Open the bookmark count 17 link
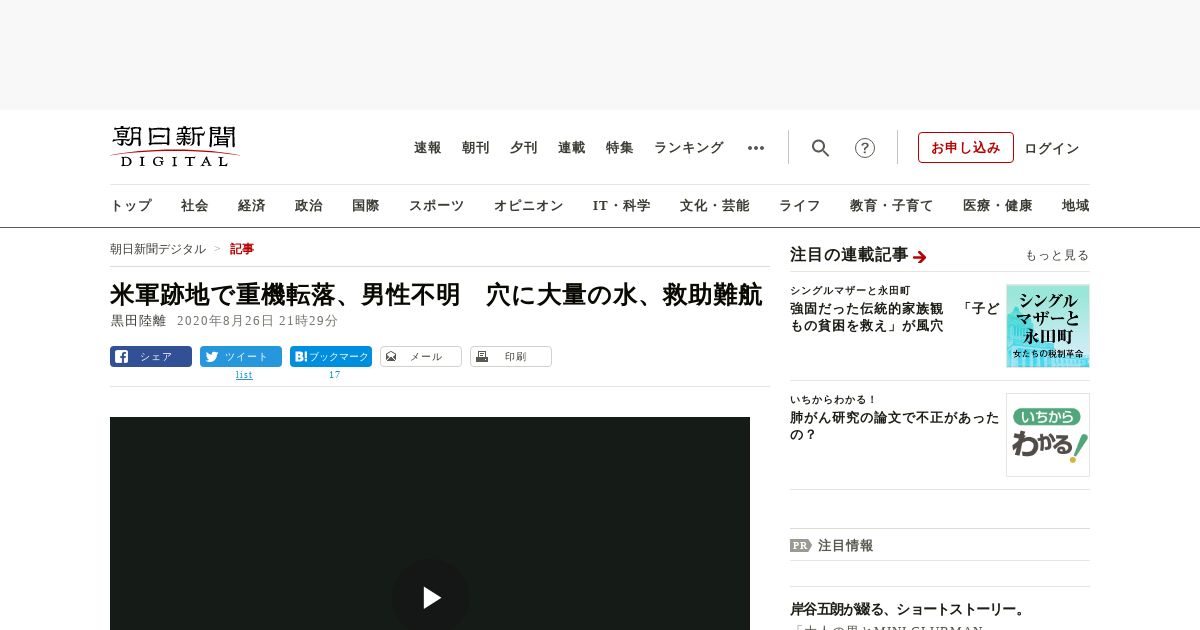This screenshot has width=1200, height=630. (335, 375)
